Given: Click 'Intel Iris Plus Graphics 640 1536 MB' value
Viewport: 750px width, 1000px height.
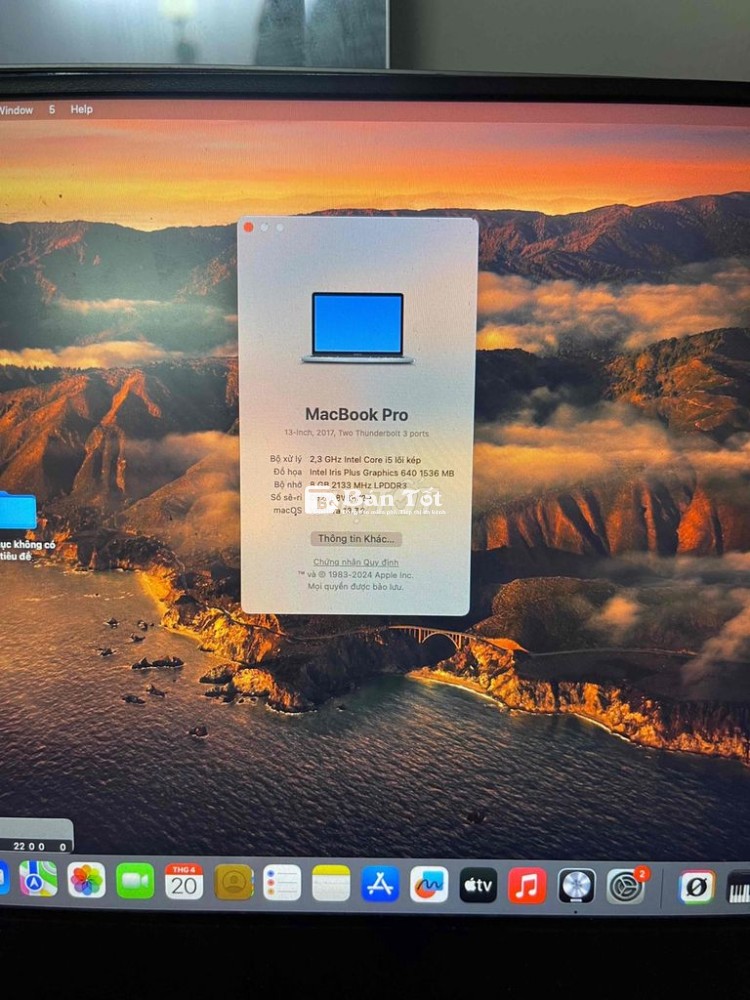Looking at the screenshot, I should click(382, 473).
